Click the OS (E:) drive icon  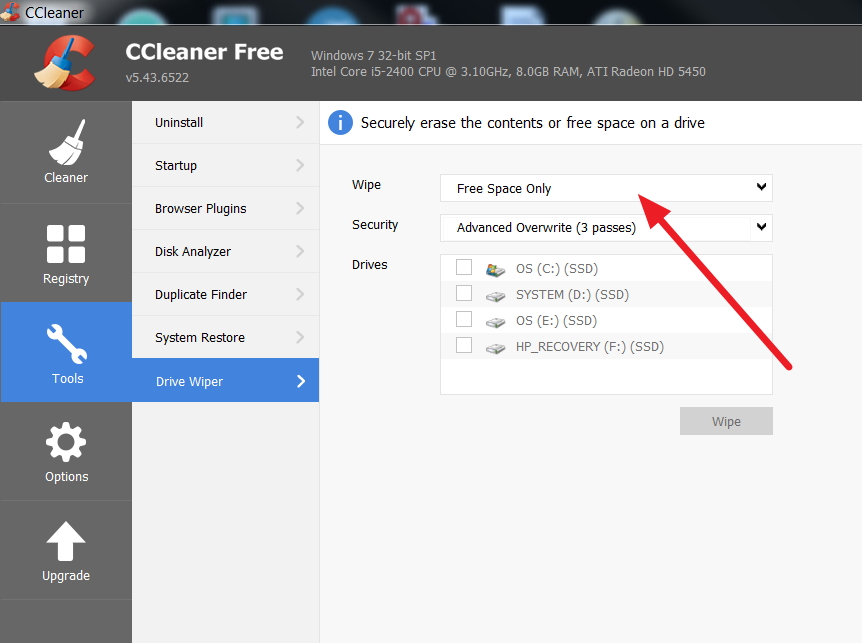(x=495, y=322)
